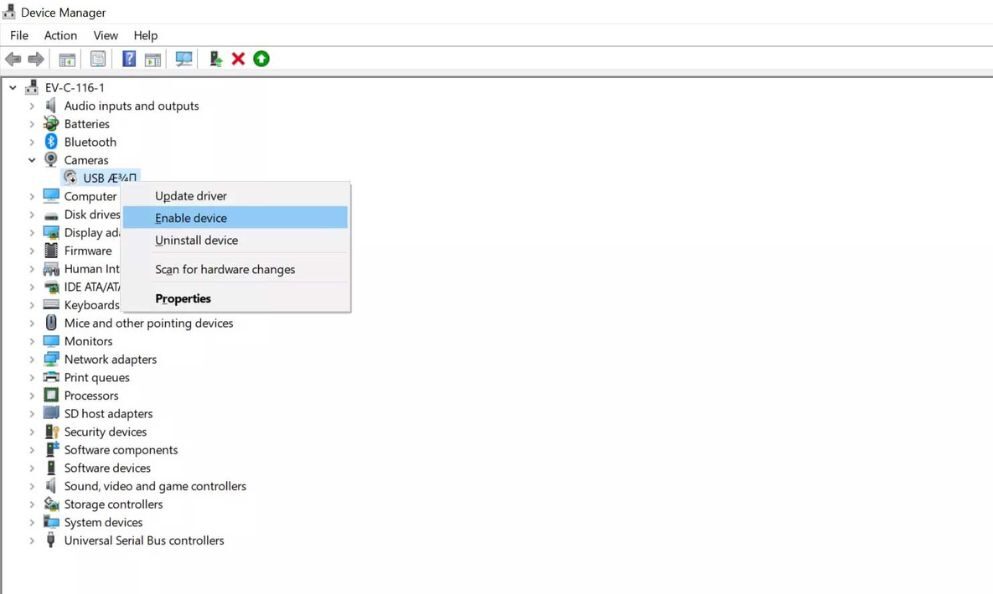Expand the Bluetooth category
Screen dimensions: 993x594
pyautogui.click(x=32, y=142)
